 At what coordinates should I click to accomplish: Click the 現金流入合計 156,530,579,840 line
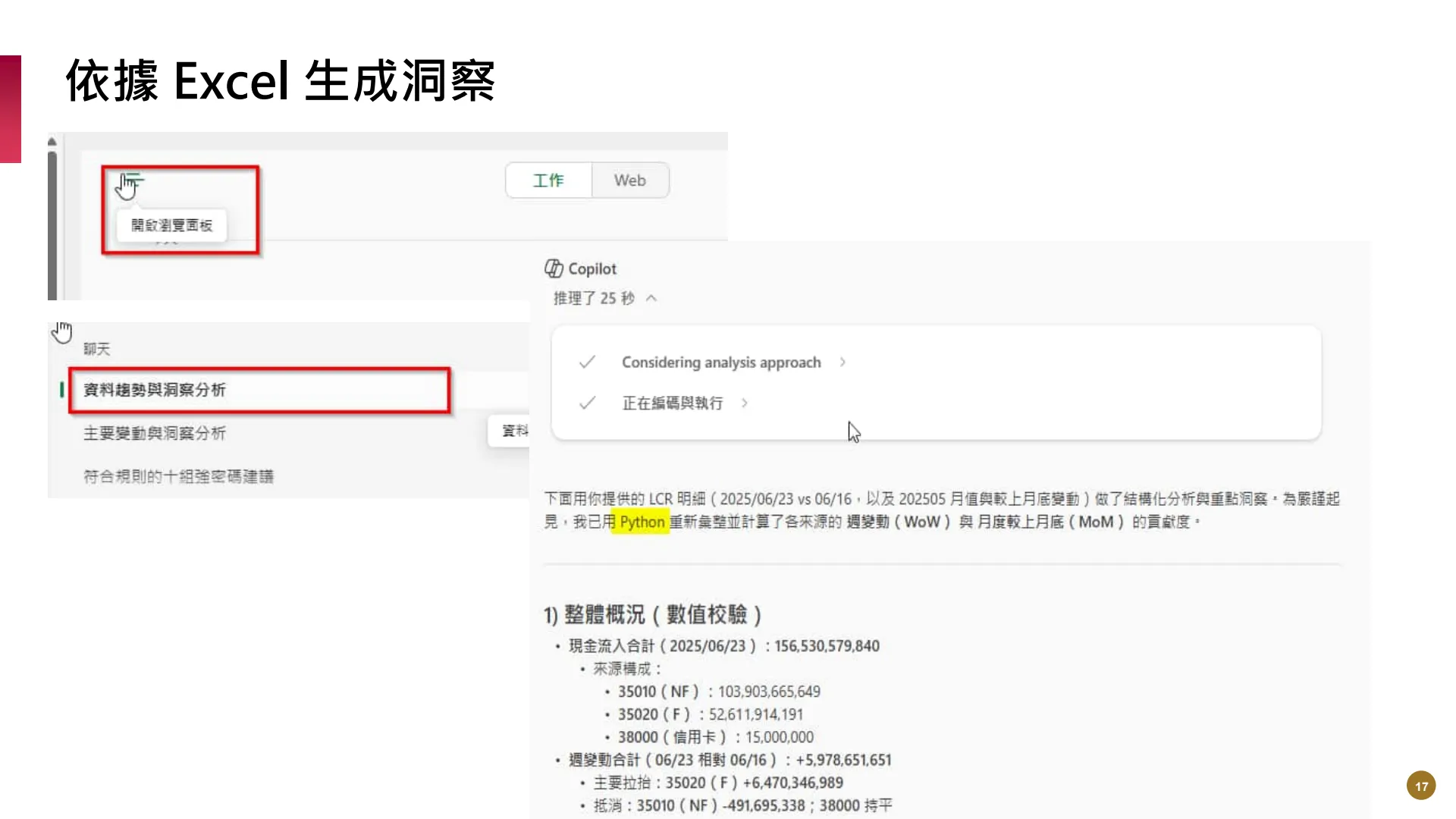[x=724, y=646]
